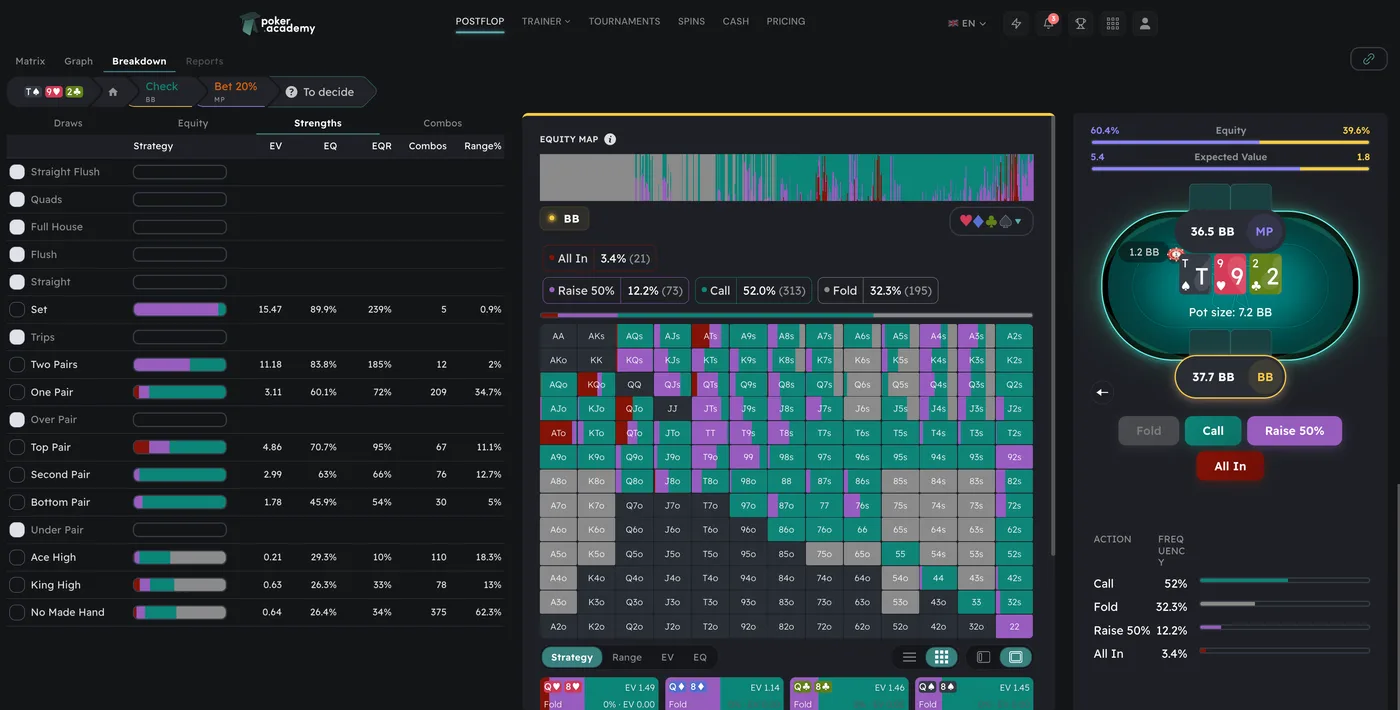Select the Equity tab
This screenshot has width=1400, height=710.
pos(193,123)
